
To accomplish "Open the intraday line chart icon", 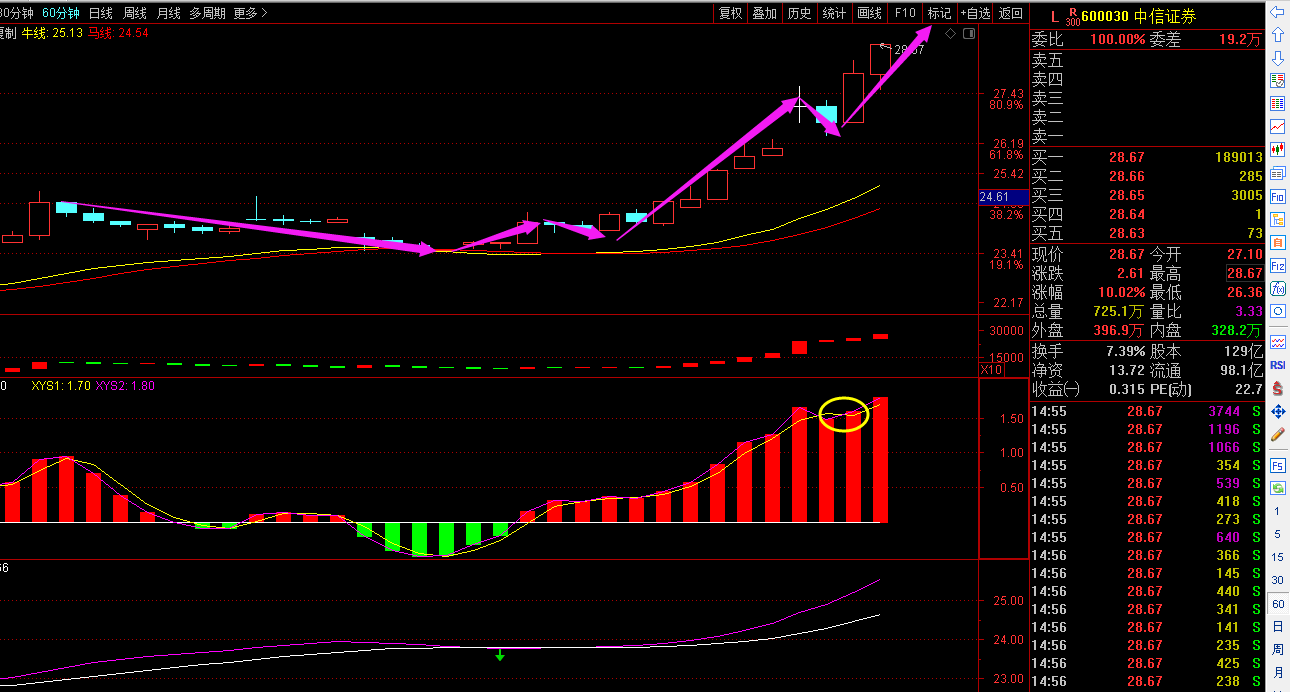I will pyautogui.click(x=1278, y=127).
